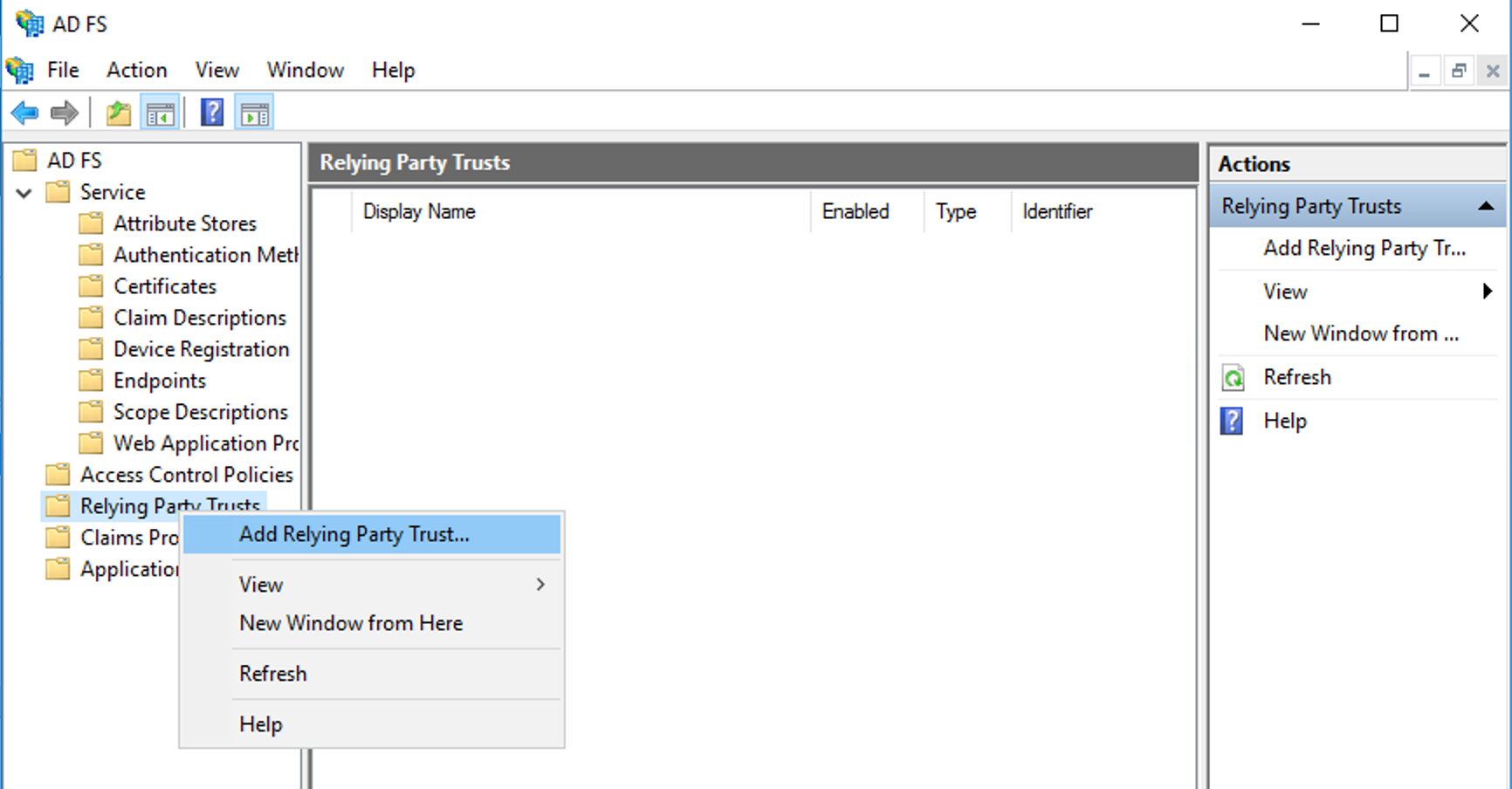1512x789 pixels.
Task: Click the forward navigation arrow
Action: pos(64,113)
